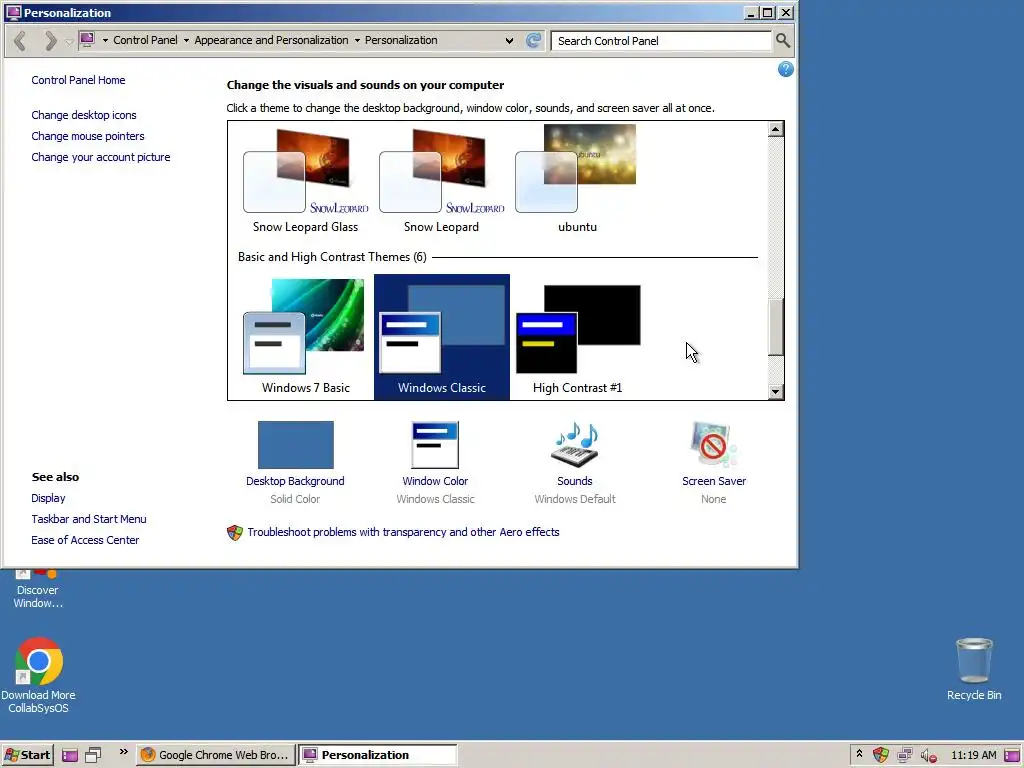Click the Window Color label
1024x768 pixels.
(435, 481)
